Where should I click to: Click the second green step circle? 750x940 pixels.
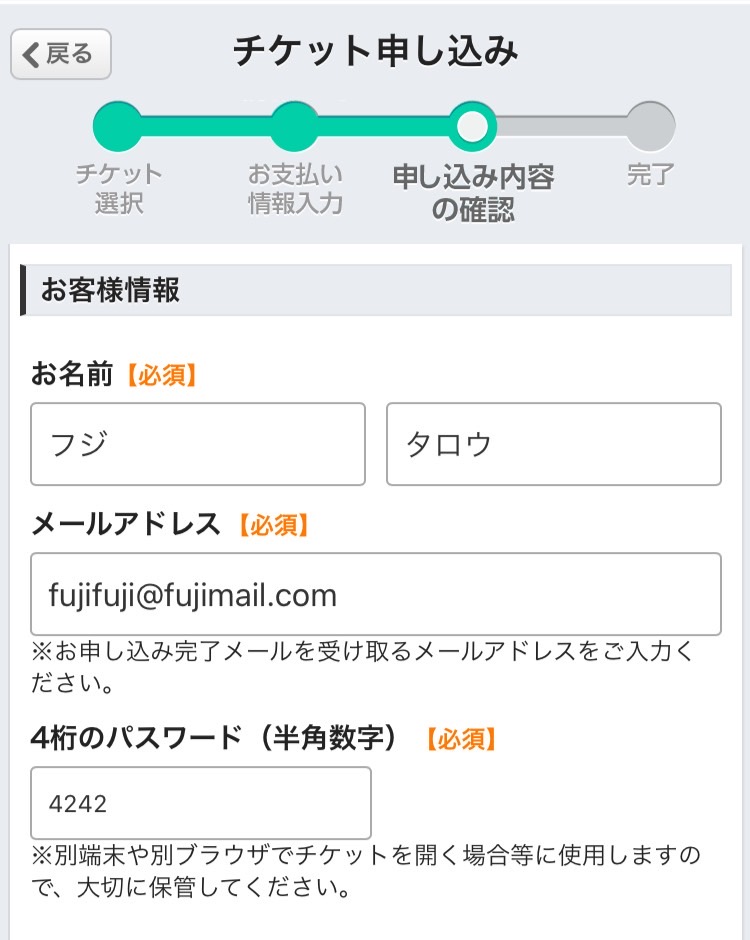click(x=294, y=126)
